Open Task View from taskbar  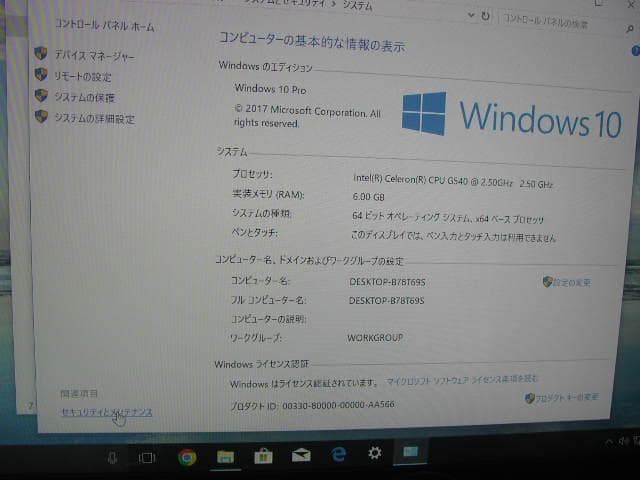tap(147, 458)
